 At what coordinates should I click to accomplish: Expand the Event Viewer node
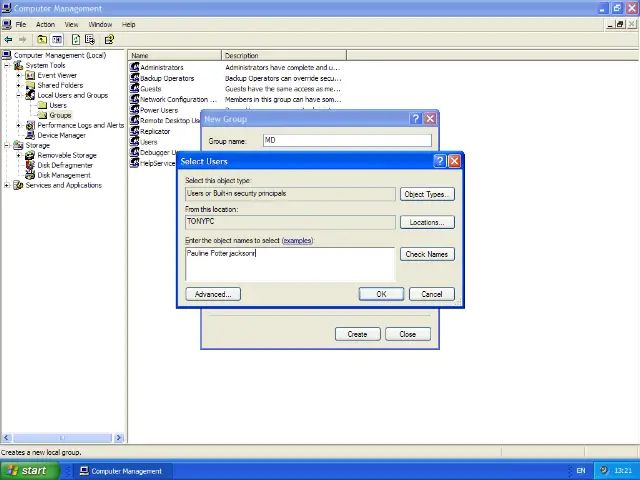pos(19,75)
